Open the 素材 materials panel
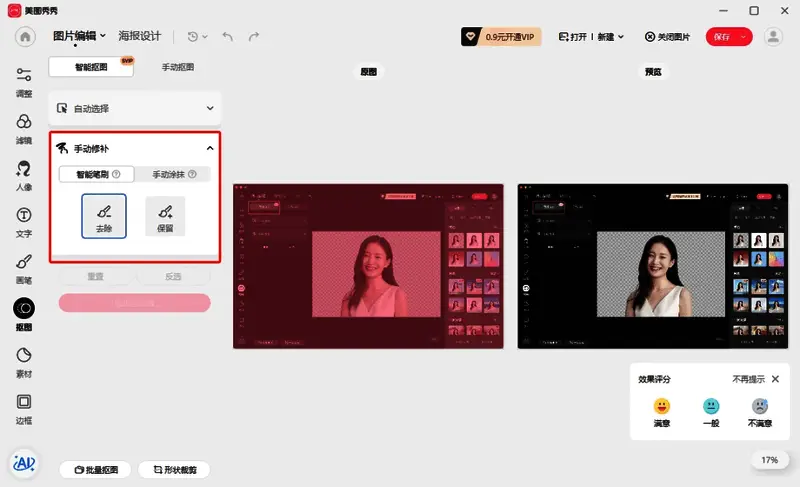 [x=24, y=363]
